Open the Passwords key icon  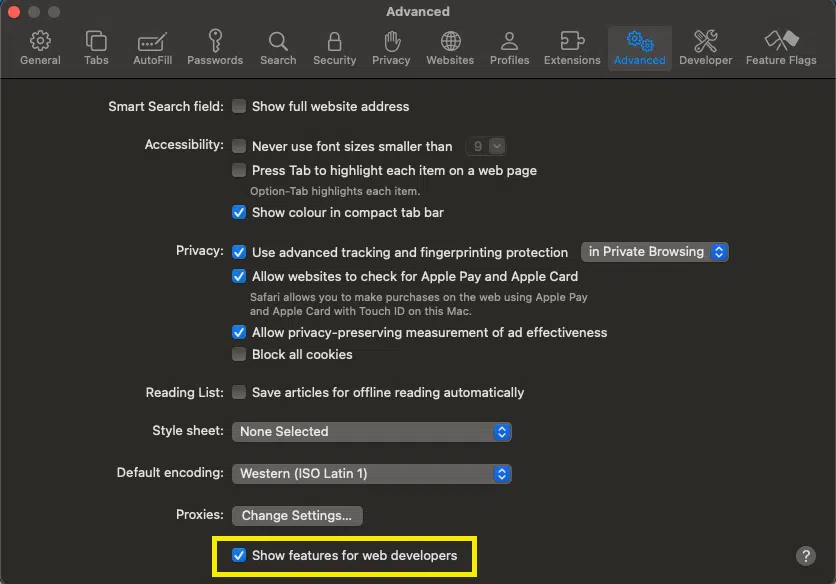pos(215,47)
